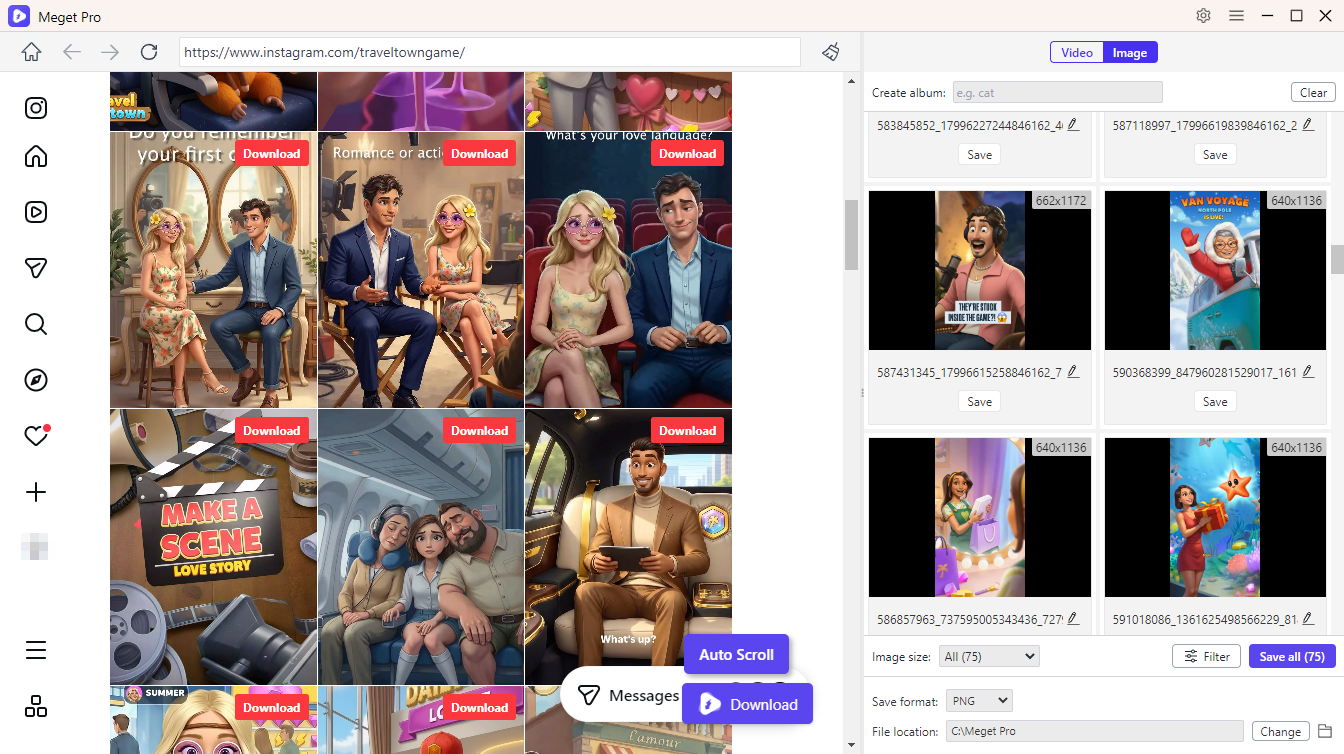Image resolution: width=1344 pixels, height=754 pixels.
Task: Open Instagram Search in the sidebar
Action: 36,324
